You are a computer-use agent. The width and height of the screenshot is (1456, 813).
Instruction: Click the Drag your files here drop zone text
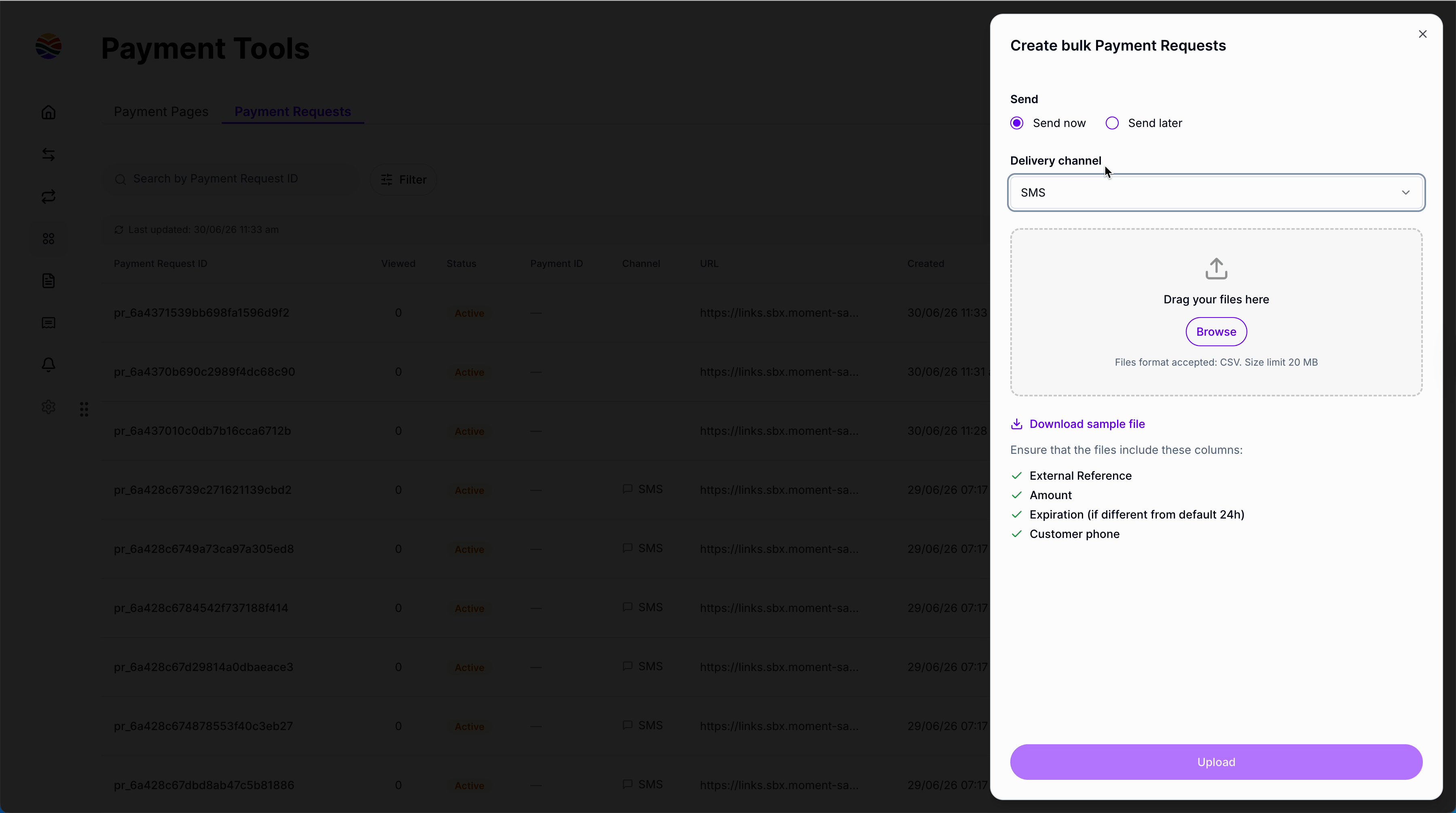(x=1216, y=300)
